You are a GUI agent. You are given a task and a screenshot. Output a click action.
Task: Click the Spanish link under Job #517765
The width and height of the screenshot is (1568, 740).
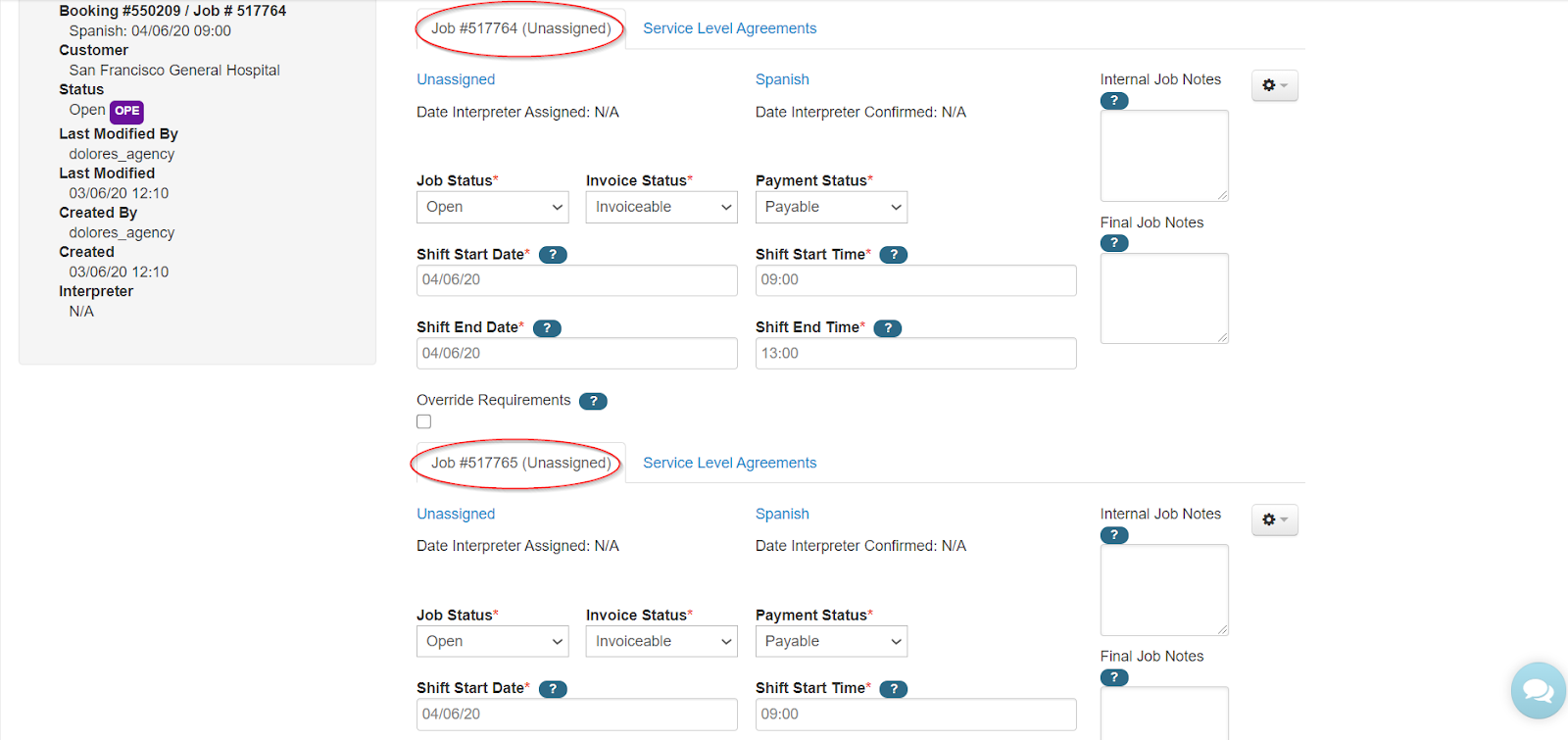782,515
